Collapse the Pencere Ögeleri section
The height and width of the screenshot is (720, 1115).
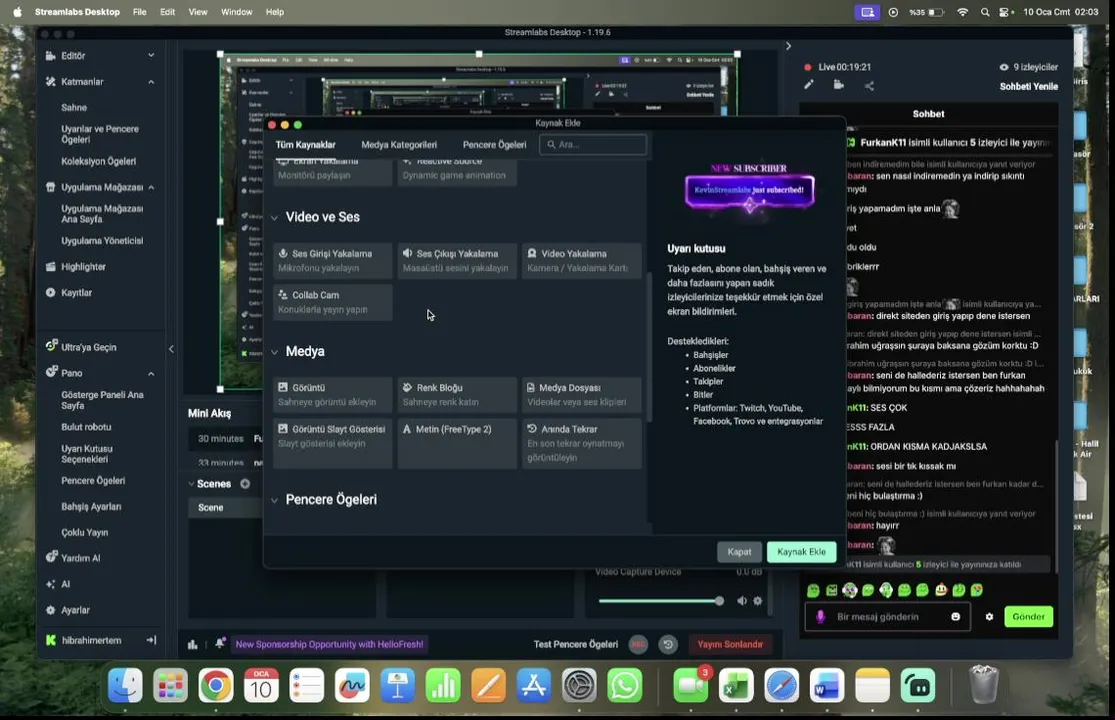[x=274, y=500]
